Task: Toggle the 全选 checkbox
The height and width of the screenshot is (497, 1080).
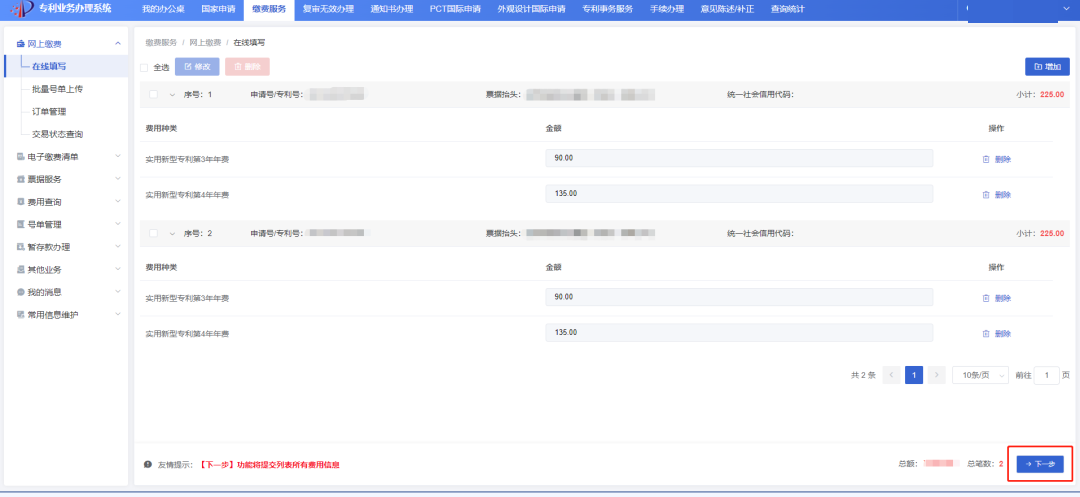Action: tap(145, 68)
